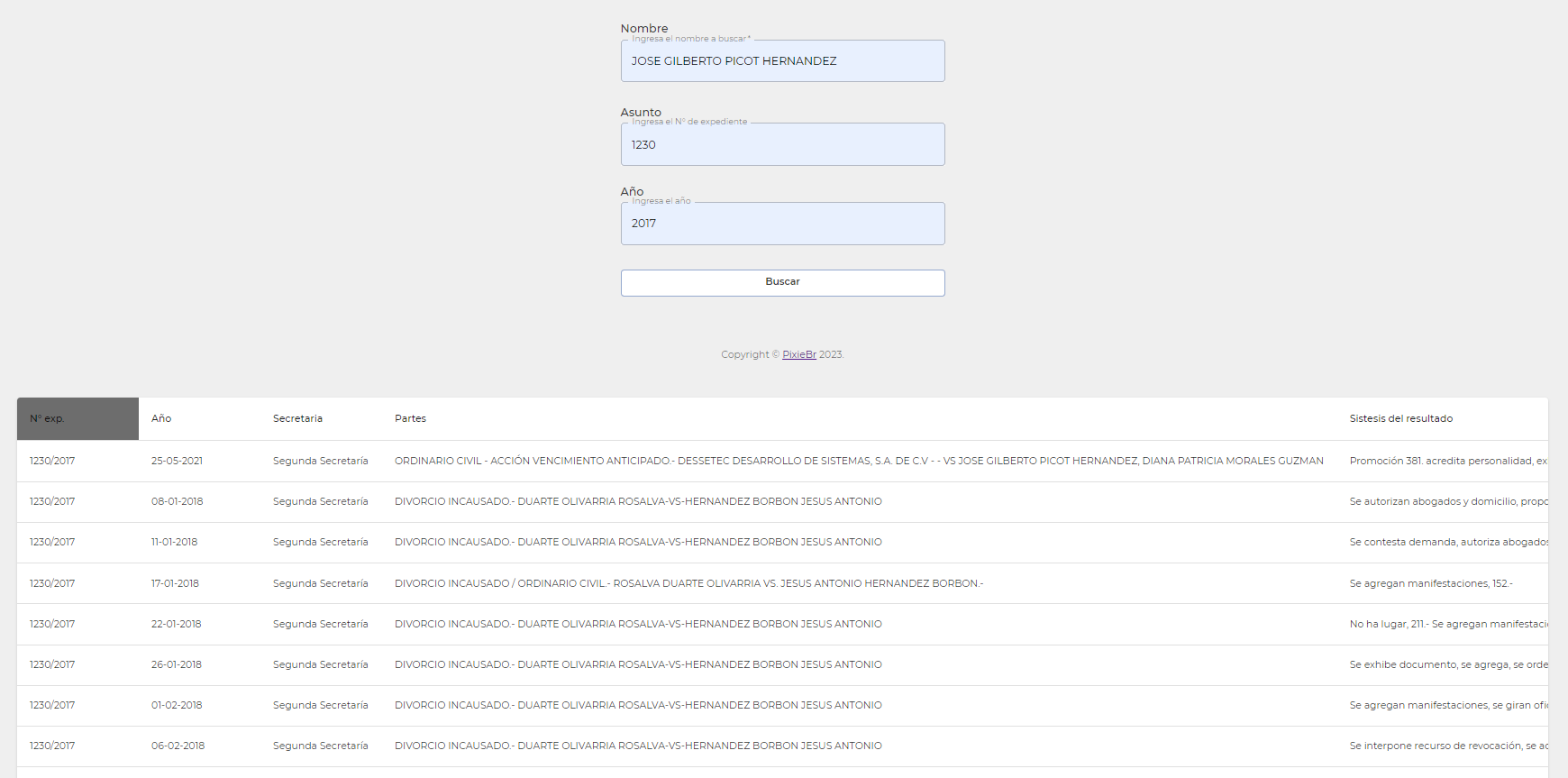Click result text 'Se interpone recurso de revocación'
This screenshot has height=778, width=1568.
pos(1448,746)
